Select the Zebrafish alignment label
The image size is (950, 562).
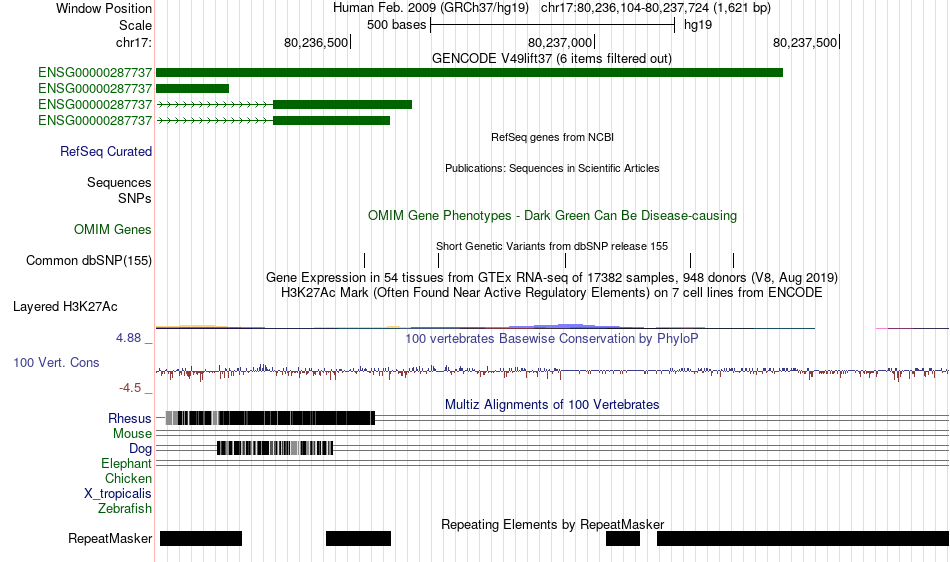(x=125, y=508)
